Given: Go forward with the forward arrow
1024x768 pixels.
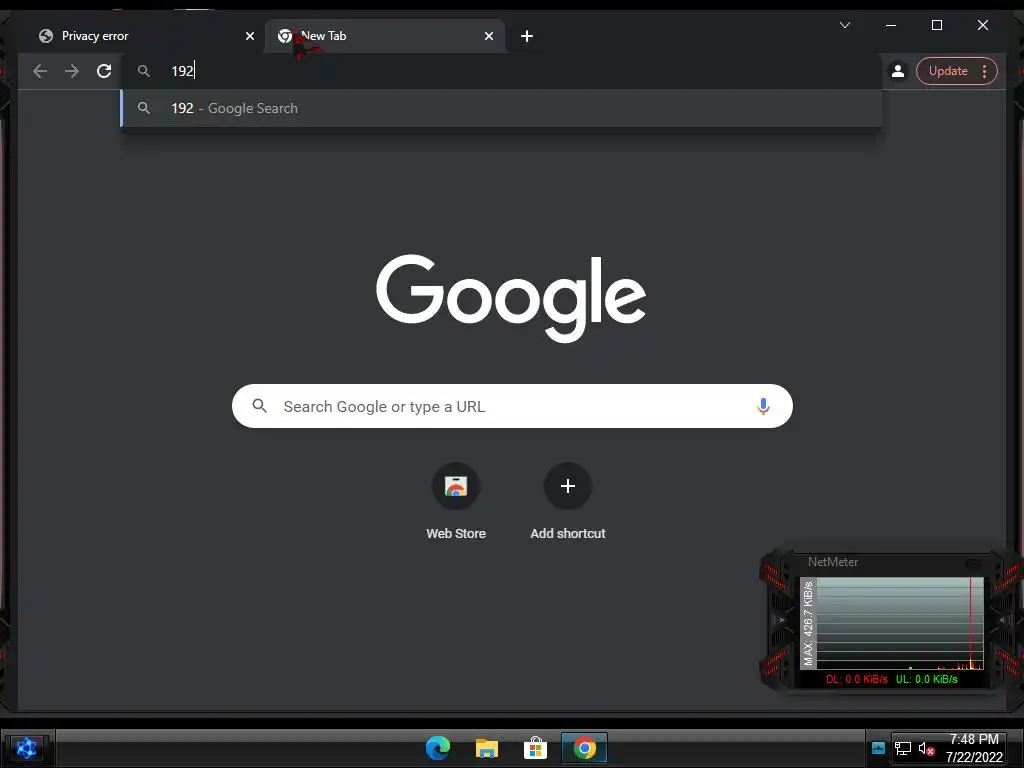Looking at the screenshot, I should tap(72, 71).
